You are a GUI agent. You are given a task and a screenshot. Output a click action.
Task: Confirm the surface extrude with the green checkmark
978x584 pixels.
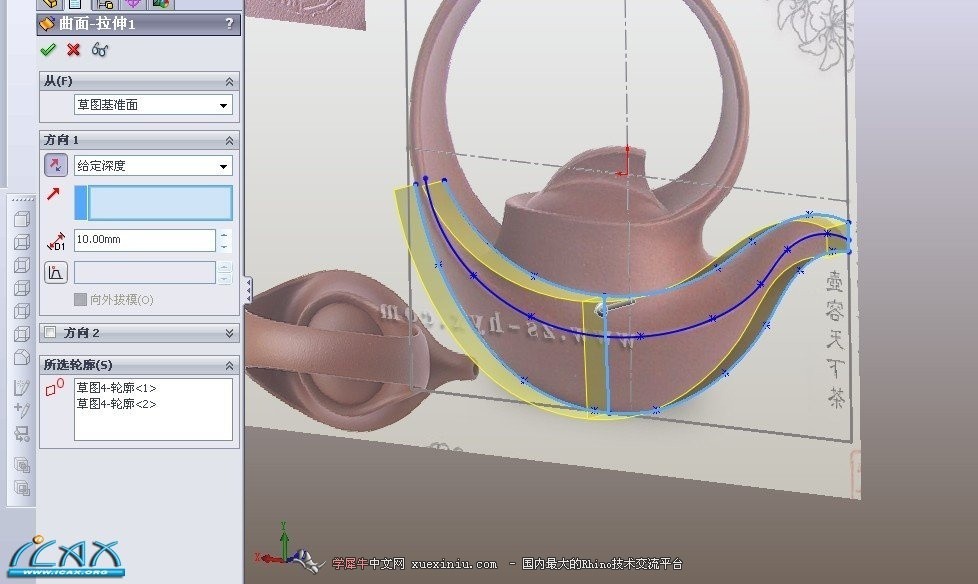click(x=48, y=50)
